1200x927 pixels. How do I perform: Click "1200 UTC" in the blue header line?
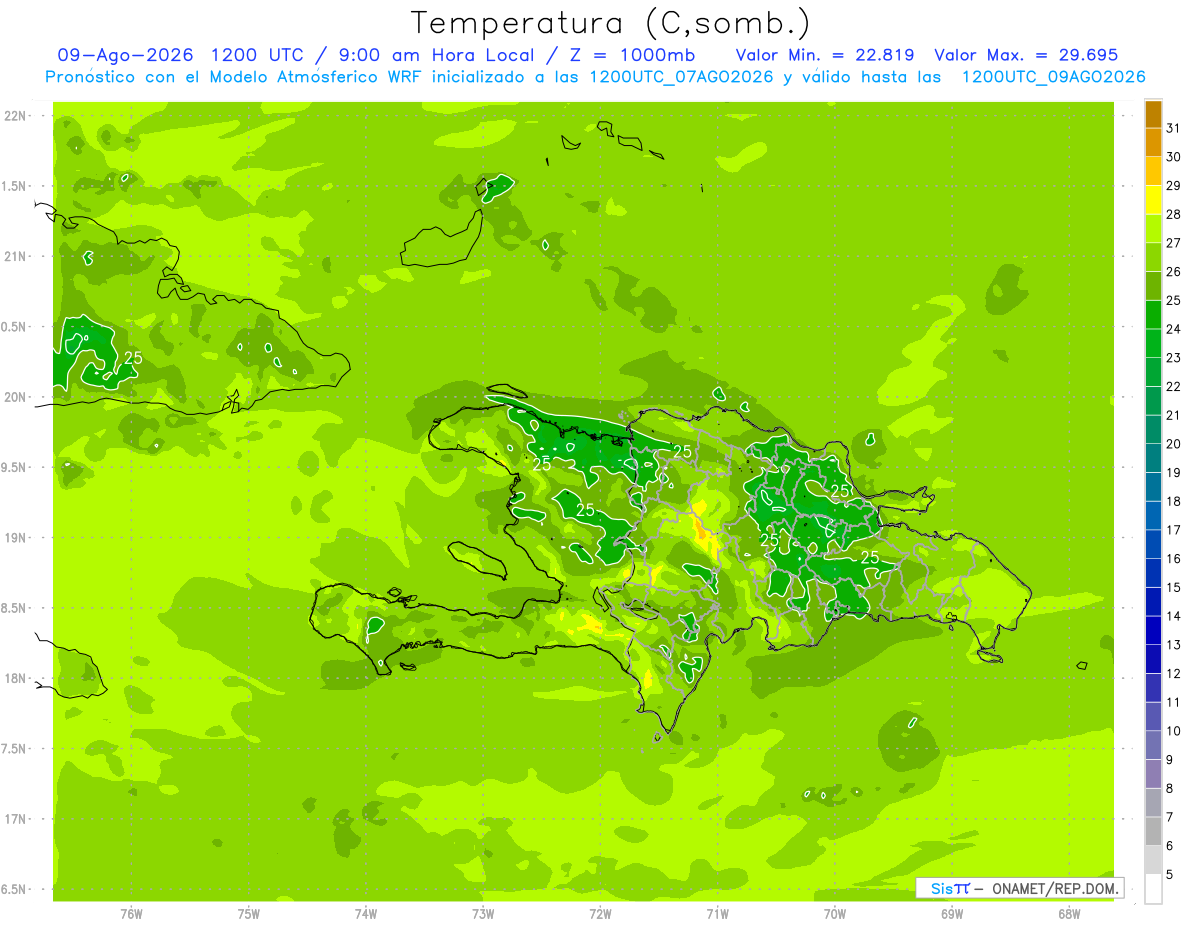pos(258,55)
